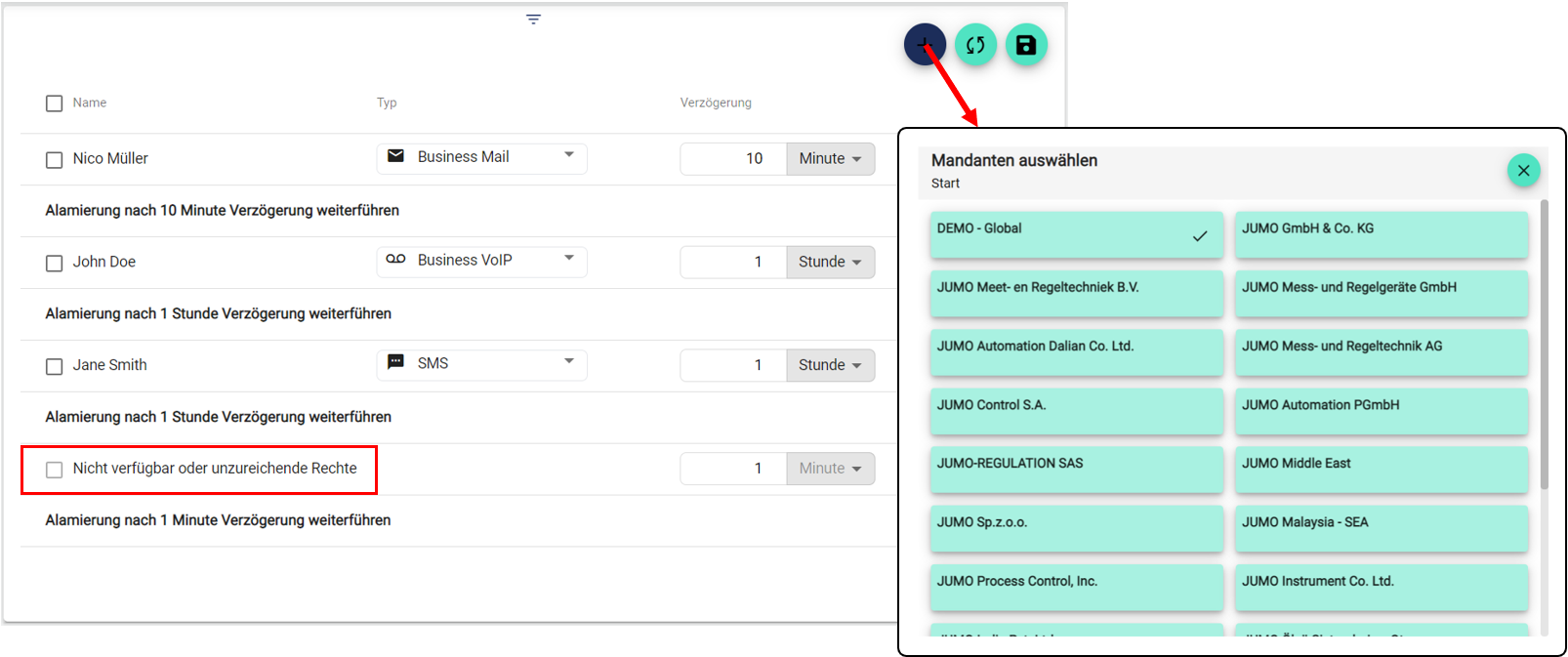Click the filter icon at top
1568x657 pixels.
pyautogui.click(x=533, y=20)
